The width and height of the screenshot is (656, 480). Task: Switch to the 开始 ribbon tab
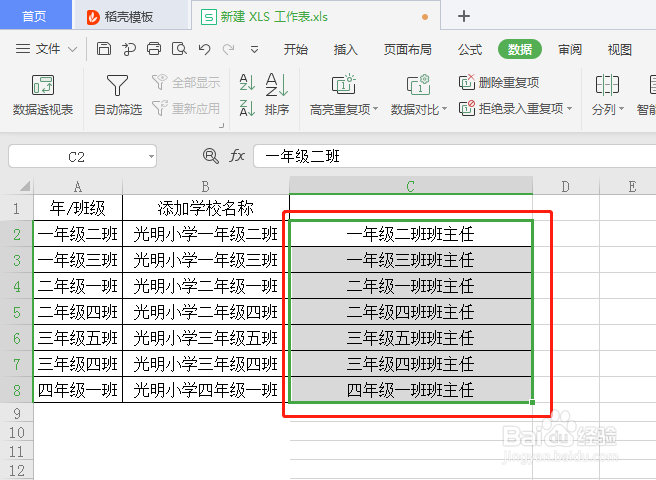point(295,49)
